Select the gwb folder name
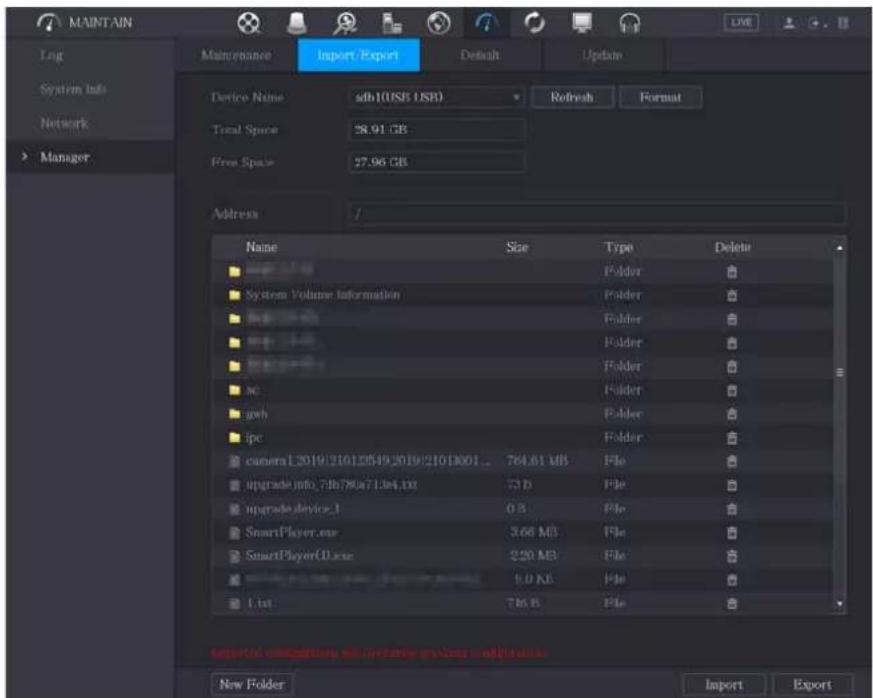873x698 pixels. tap(257, 414)
